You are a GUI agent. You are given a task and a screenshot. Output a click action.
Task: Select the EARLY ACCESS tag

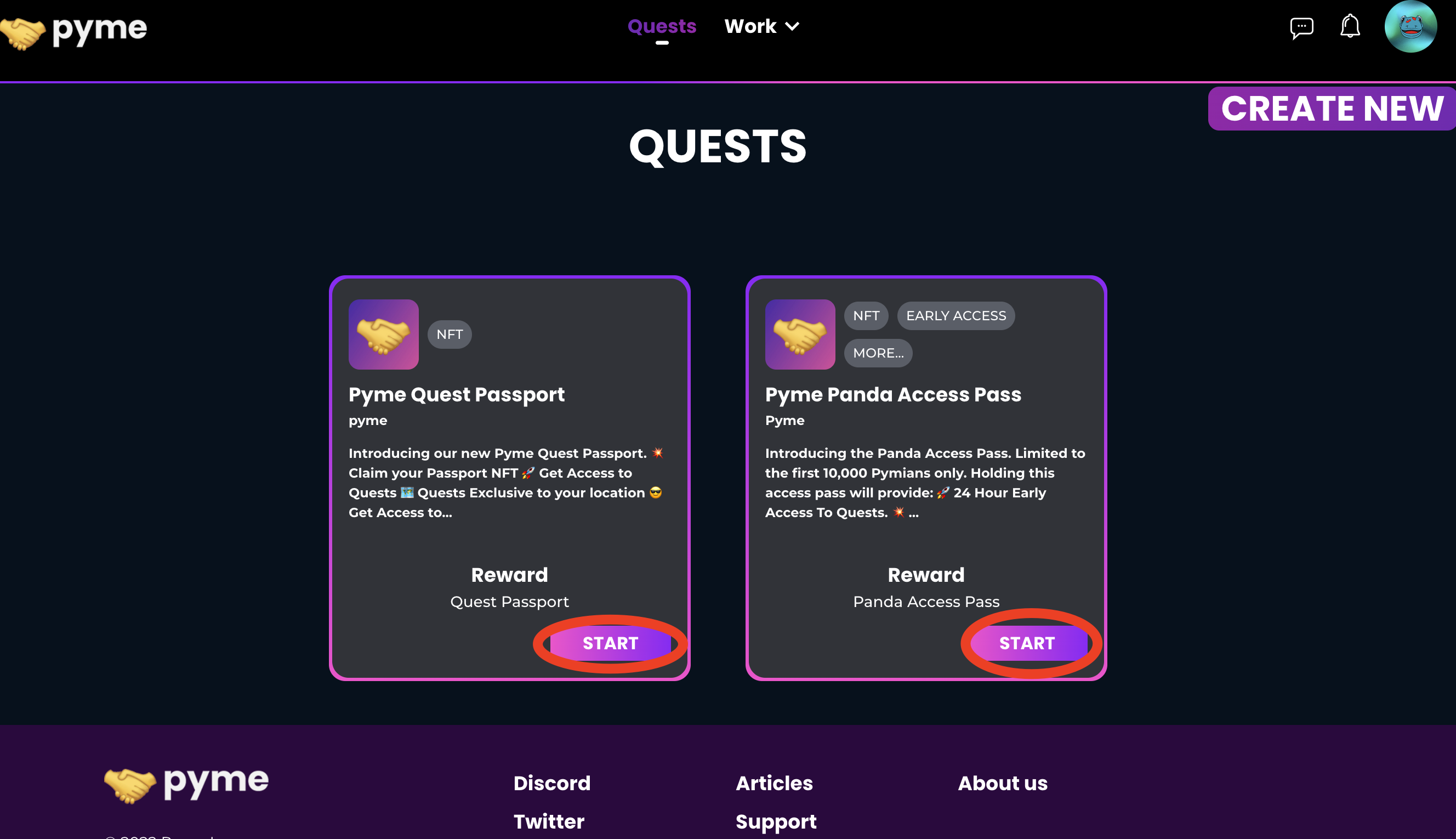(x=956, y=316)
